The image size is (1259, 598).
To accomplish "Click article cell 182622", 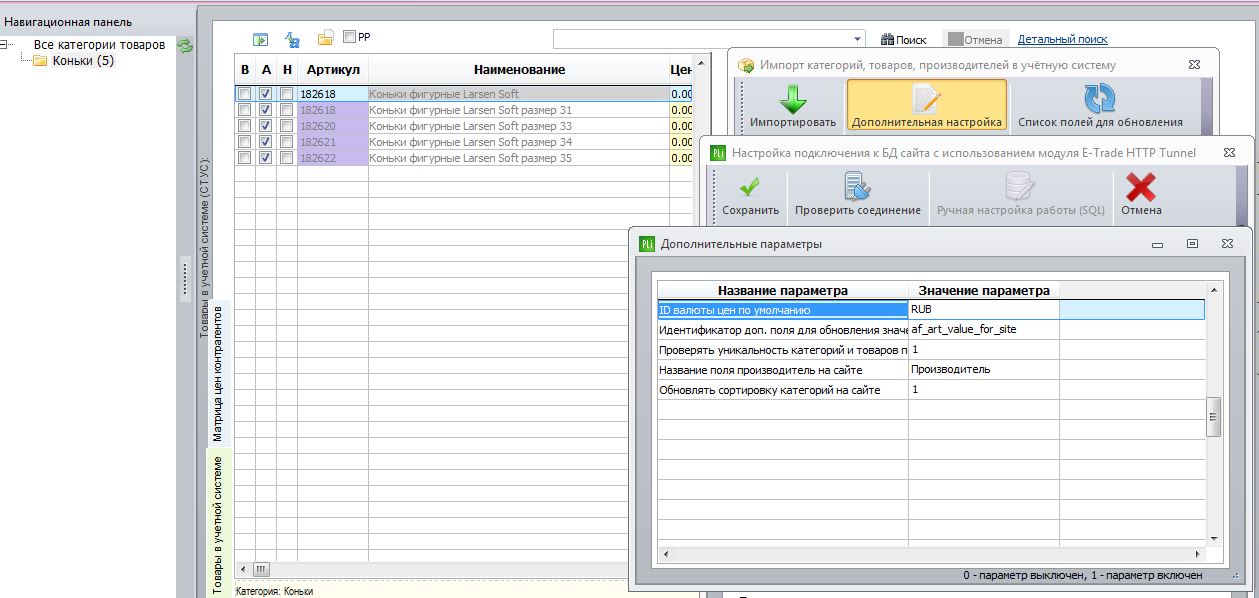I will pos(333,158).
